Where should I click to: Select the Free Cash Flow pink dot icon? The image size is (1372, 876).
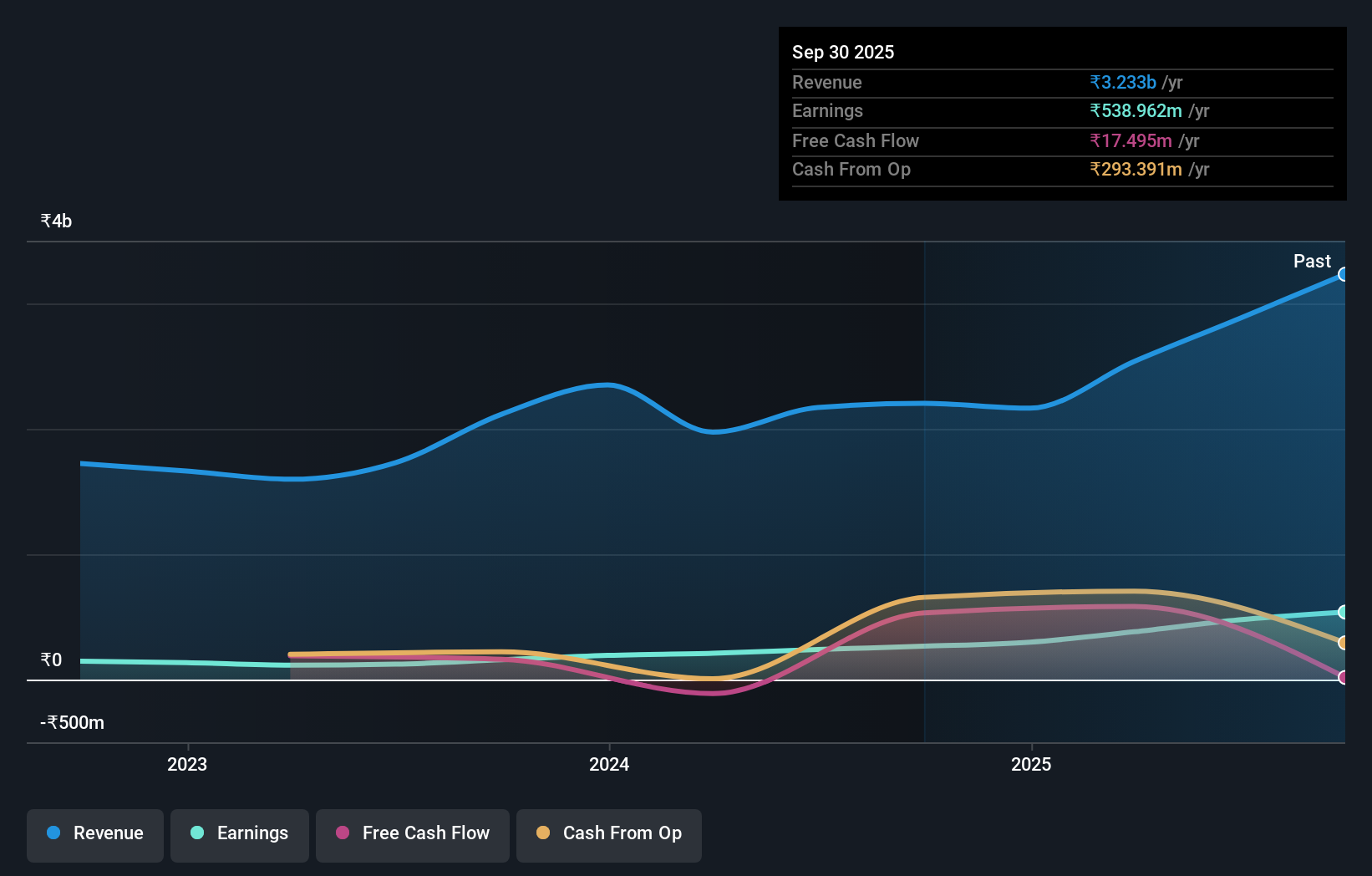point(341,833)
